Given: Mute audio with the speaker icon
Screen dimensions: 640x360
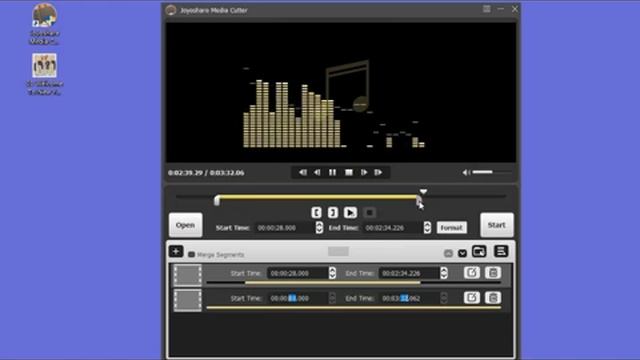Looking at the screenshot, I should 466,173.
